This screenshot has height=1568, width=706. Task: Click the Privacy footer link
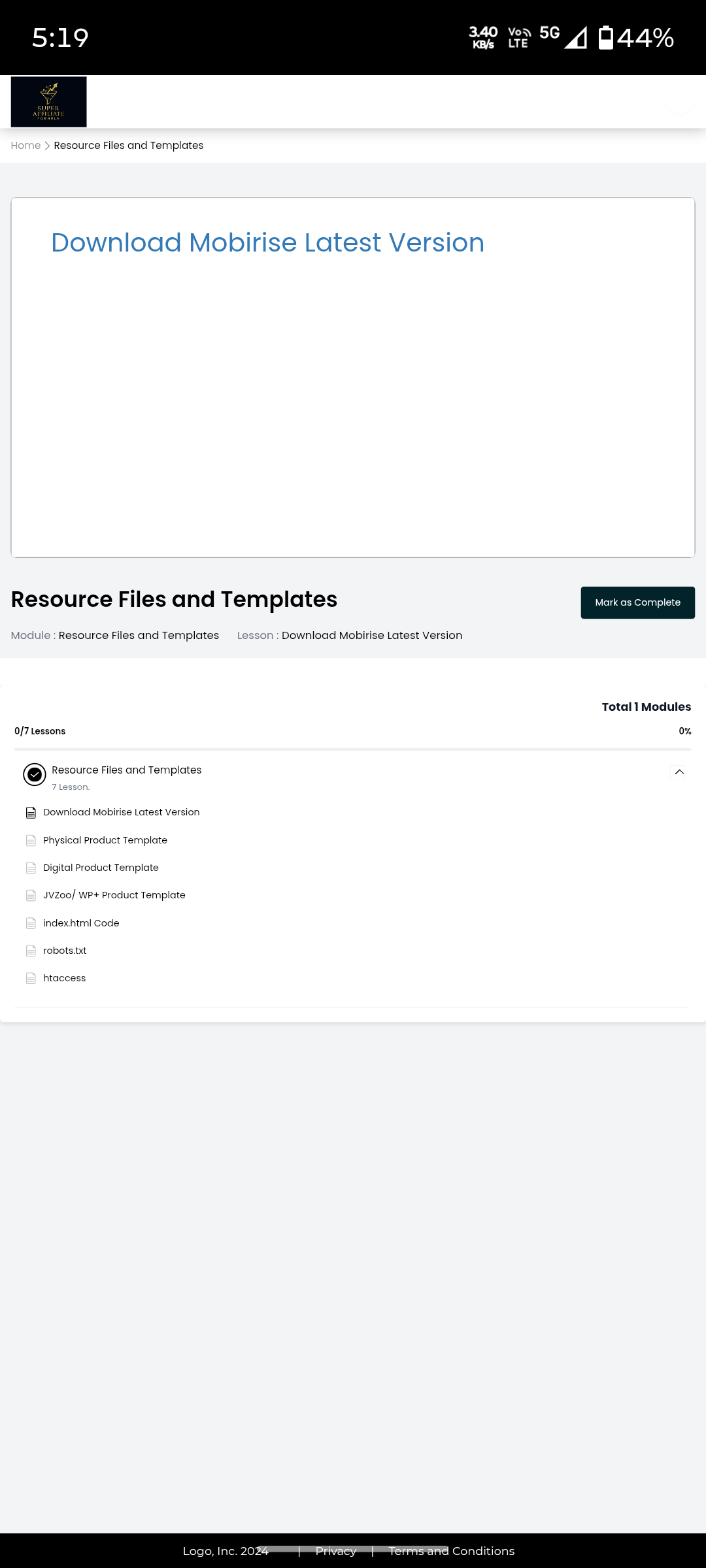pyautogui.click(x=336, y=1551)
